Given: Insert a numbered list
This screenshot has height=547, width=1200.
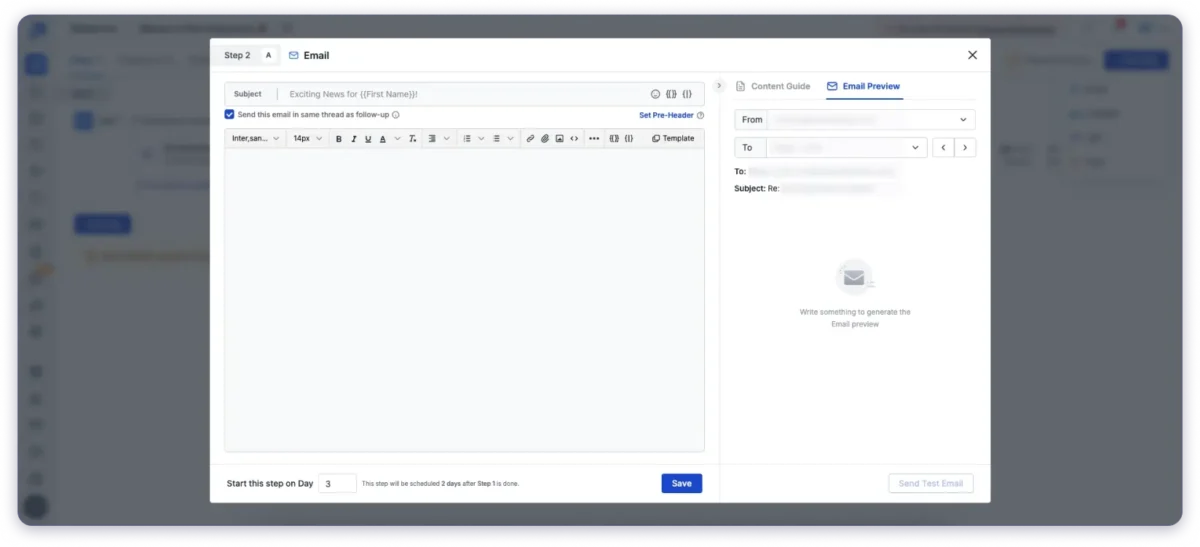Looking at the screenshot, I should 467,139.
